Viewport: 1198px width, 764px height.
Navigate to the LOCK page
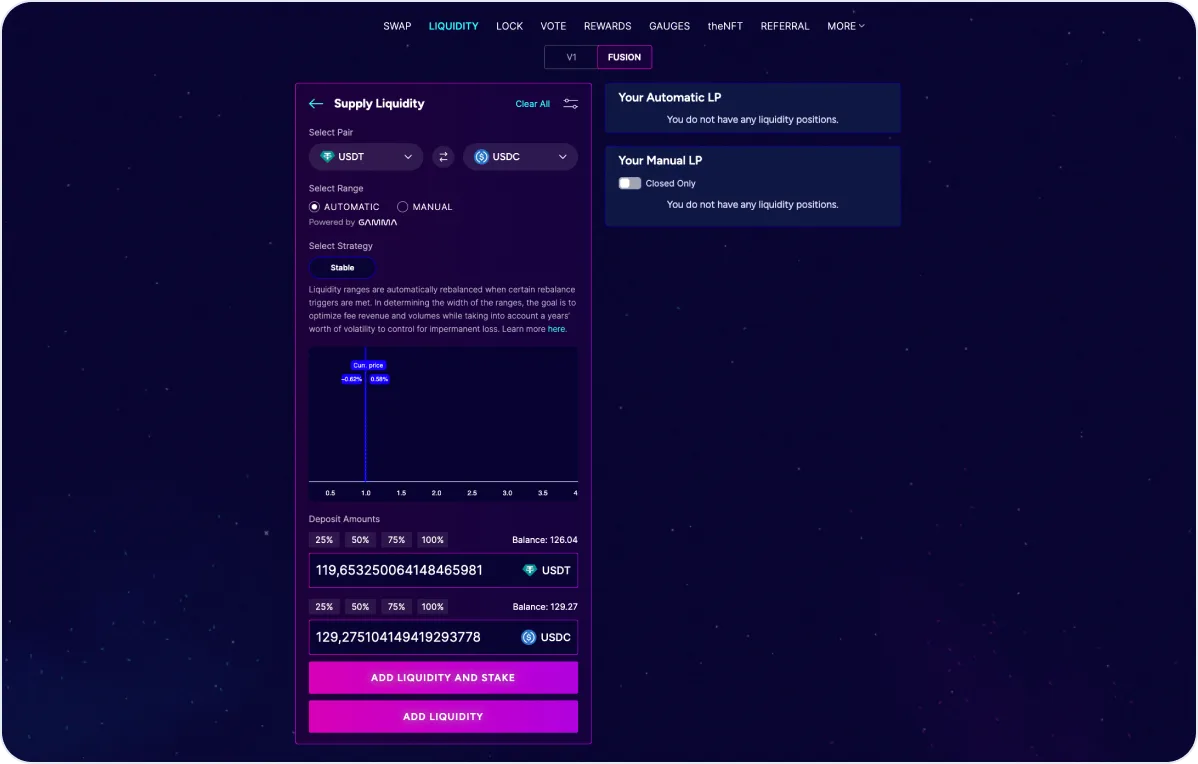click(x=510, y=26)
